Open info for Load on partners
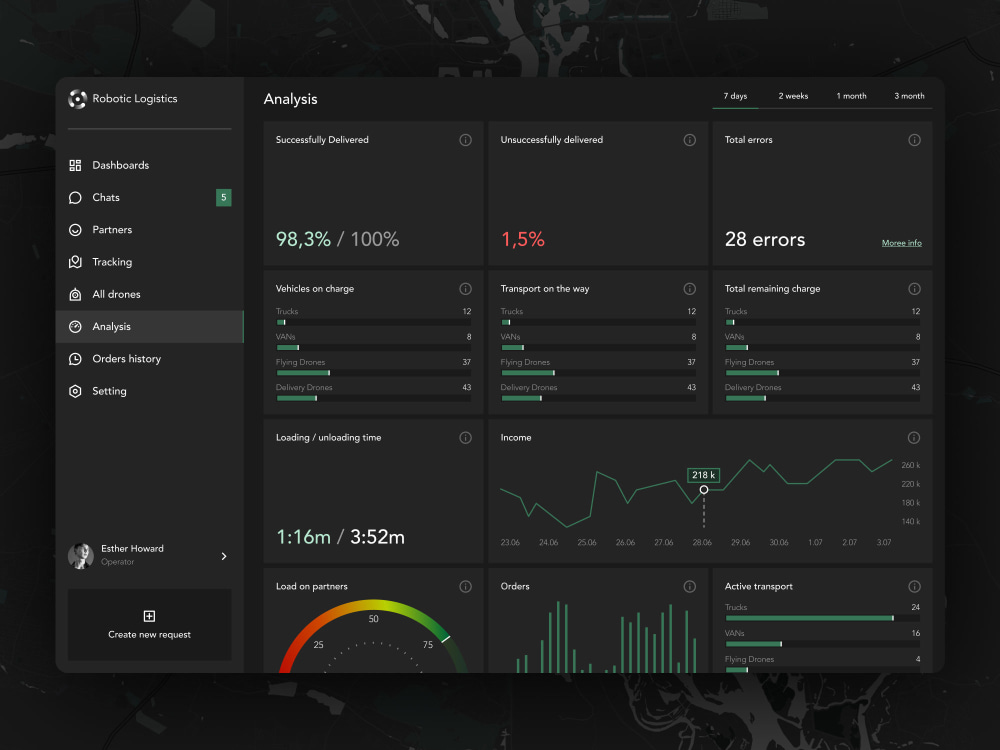1000x750 pixels. point(466,587)
